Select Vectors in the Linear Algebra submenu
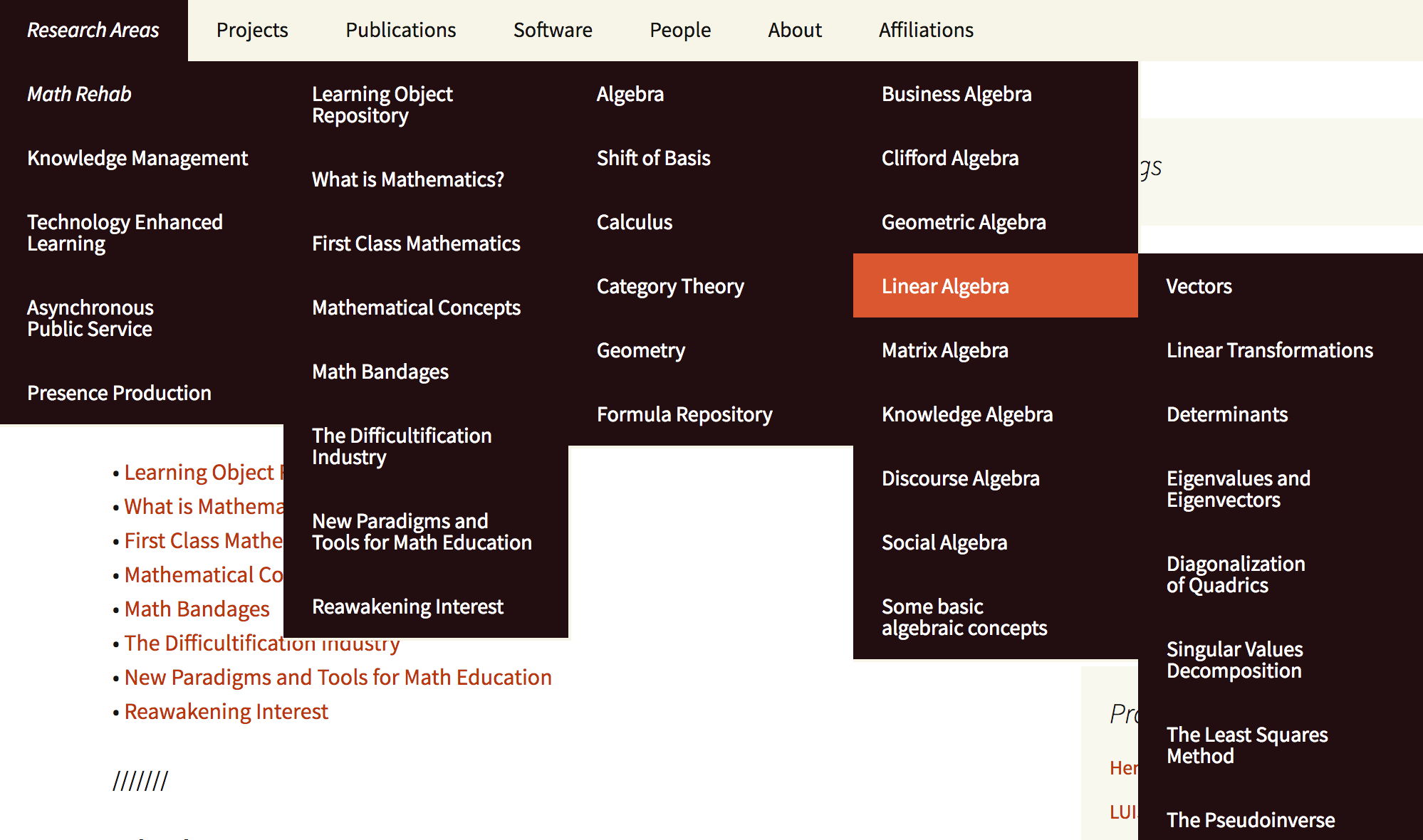1423x840 pixels. point(1199,286)
